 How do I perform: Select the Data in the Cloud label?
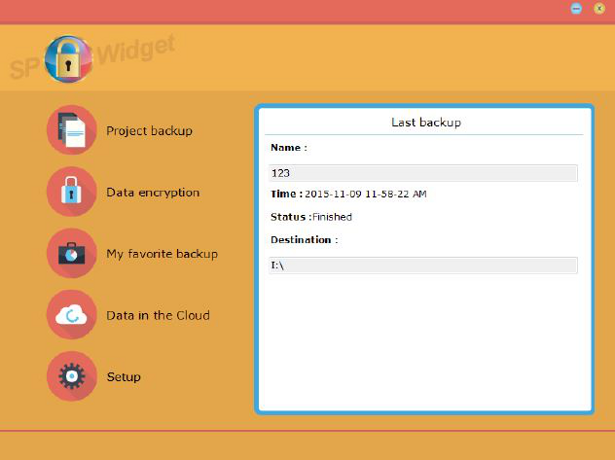click(158, 315)
